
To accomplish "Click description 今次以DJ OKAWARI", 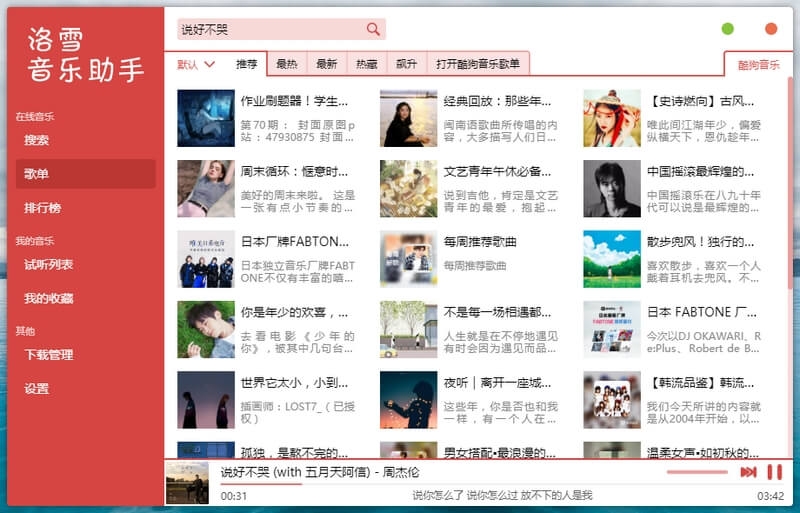I will coord(704,342).
